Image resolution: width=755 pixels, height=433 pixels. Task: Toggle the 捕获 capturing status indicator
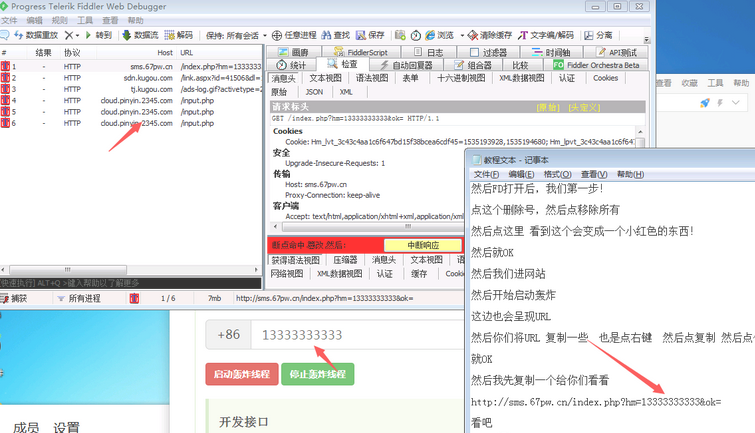click(x=13, y=299)
